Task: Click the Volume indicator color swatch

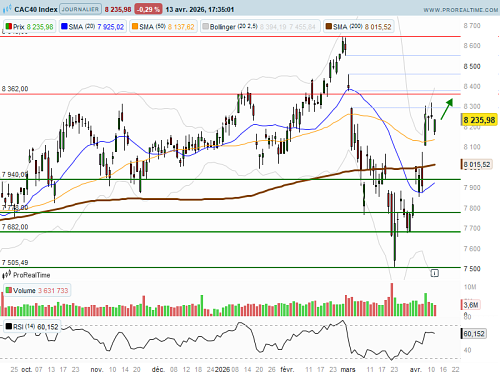Action: pos(9,290)
